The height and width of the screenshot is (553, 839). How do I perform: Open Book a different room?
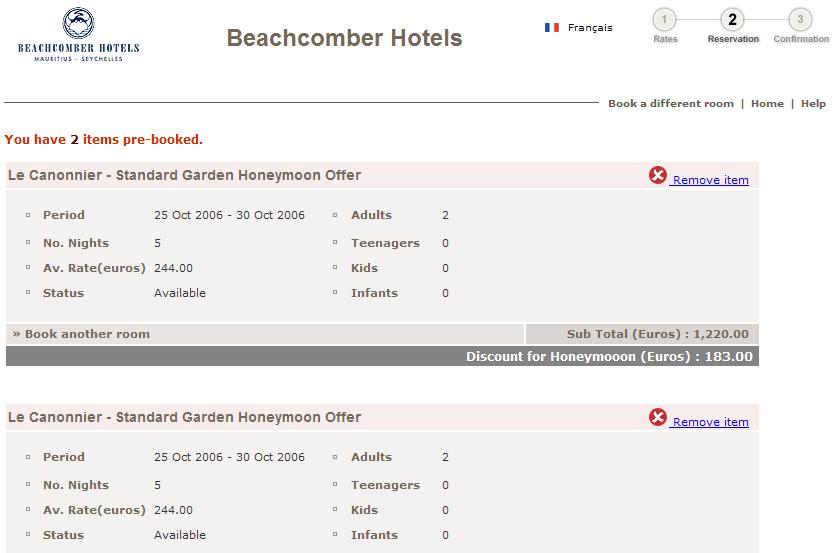pyautogui.click(x=670, y=103)
